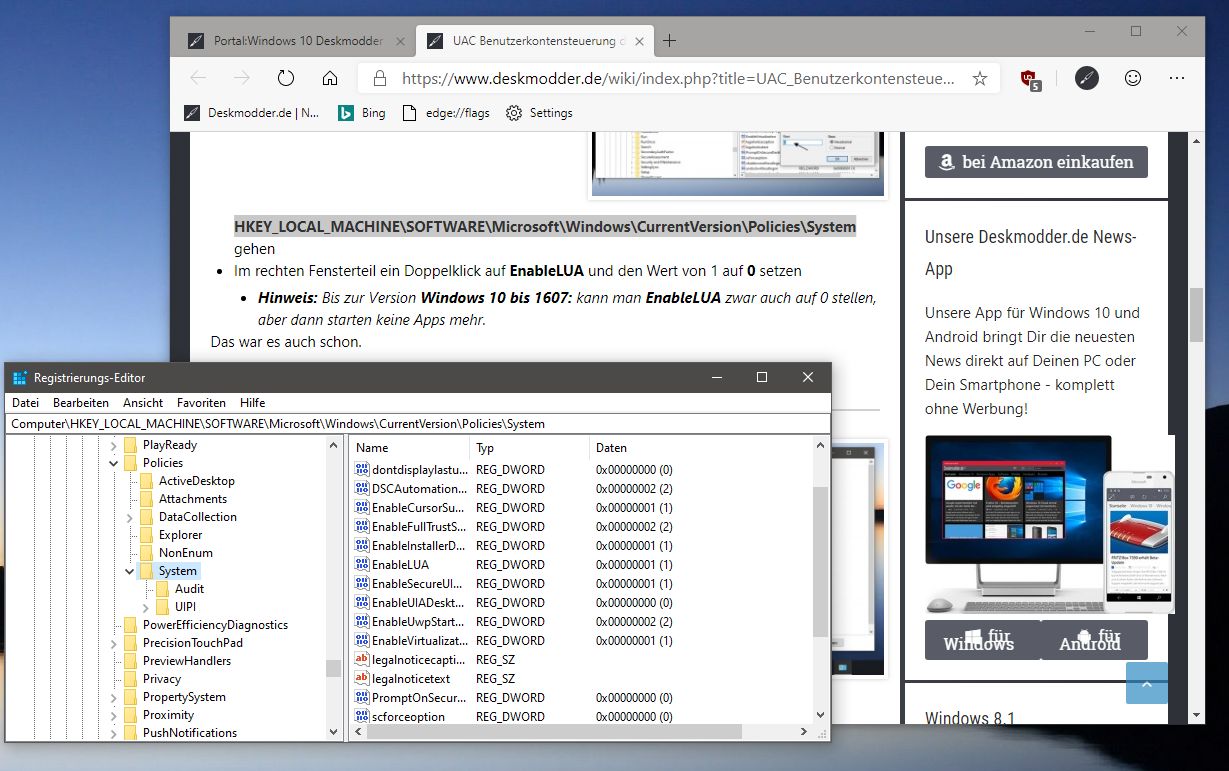Viewport: 1229px width, 771px height.
Task: Click the registry values list scrollbar thumb
Action: pos(821,562)
